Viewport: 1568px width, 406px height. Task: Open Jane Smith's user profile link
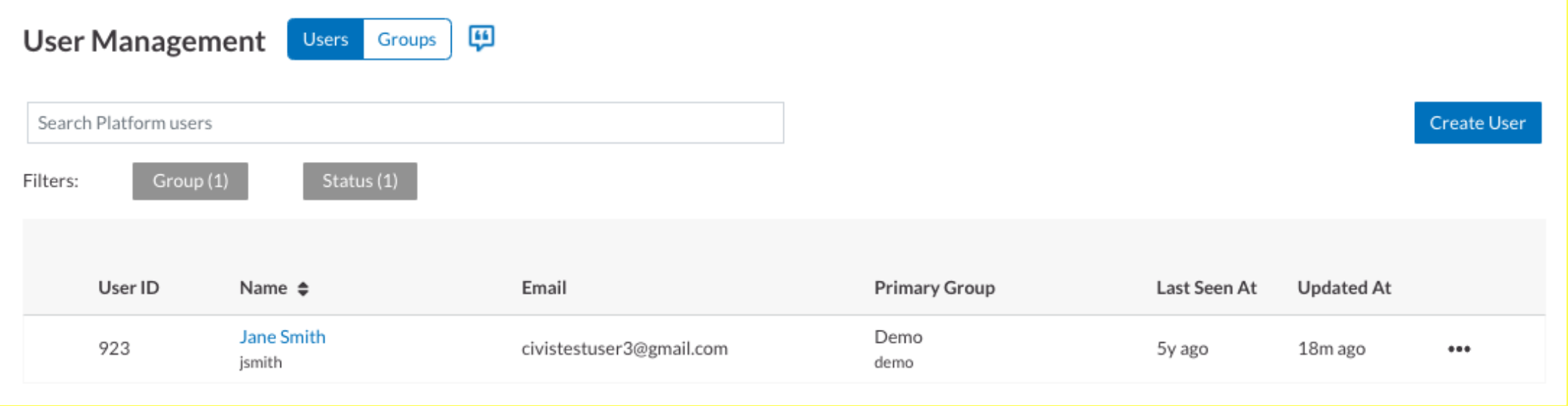tap(283, 337)
